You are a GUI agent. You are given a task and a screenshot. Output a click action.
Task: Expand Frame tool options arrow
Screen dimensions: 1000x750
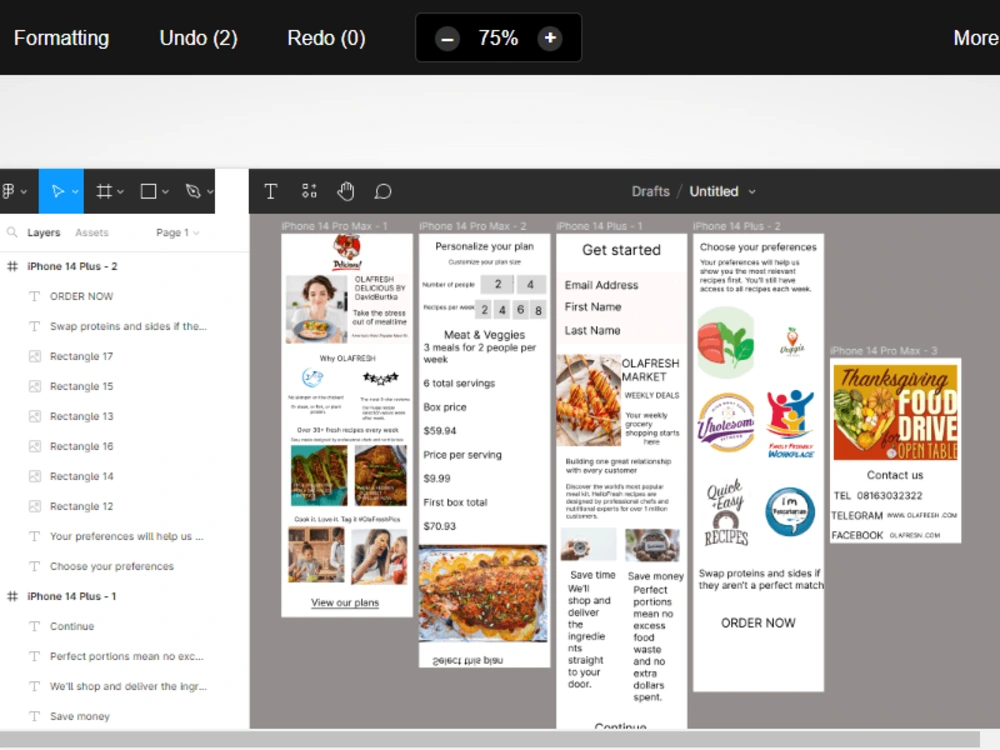pos(120,191)
